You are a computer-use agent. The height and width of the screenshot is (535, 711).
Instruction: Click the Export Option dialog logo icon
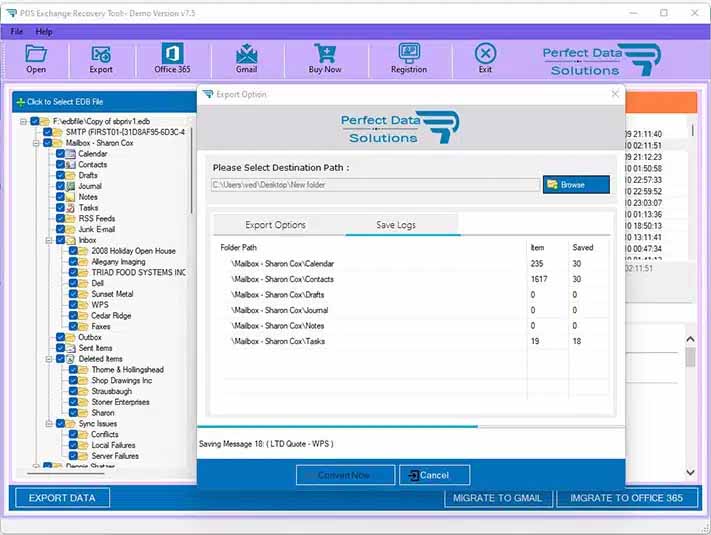(x=208, y=94)
